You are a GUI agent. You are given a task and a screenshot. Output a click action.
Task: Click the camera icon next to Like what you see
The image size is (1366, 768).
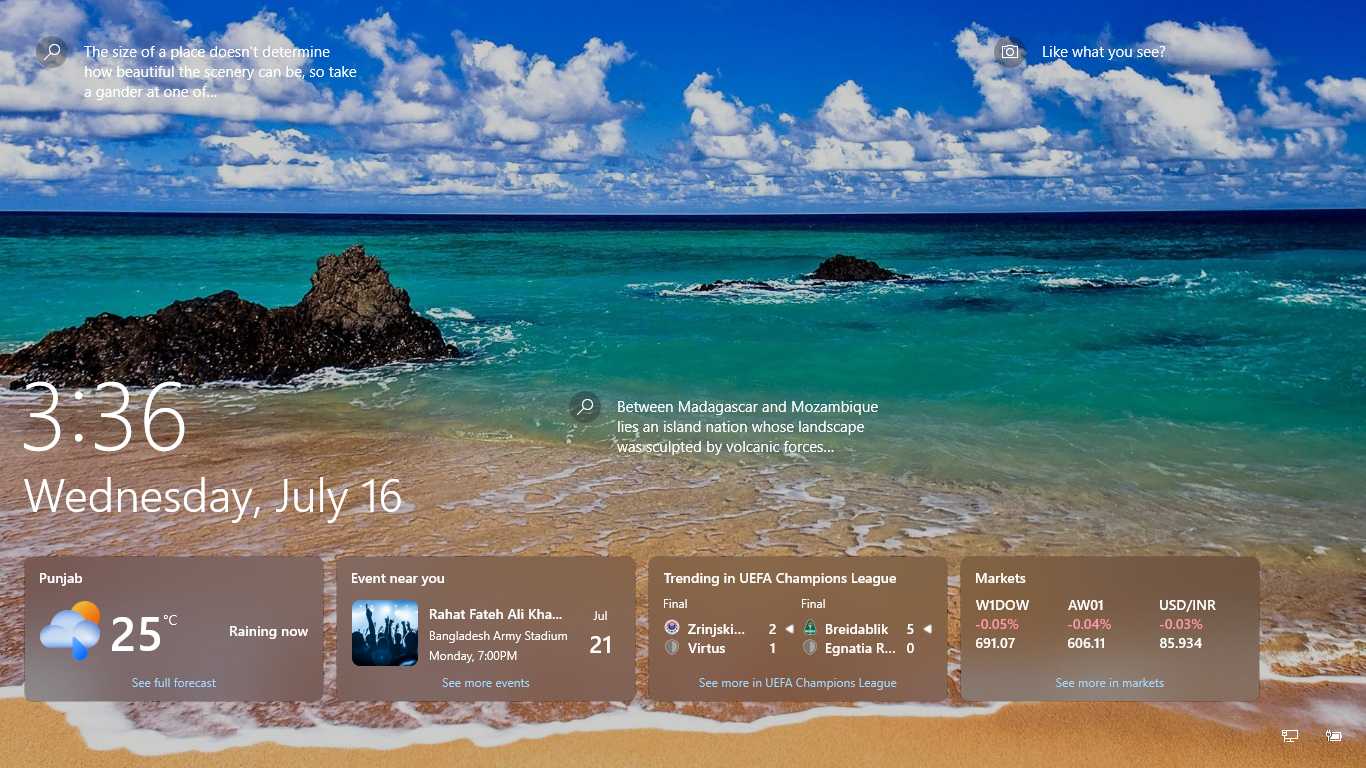[1010, 52]
